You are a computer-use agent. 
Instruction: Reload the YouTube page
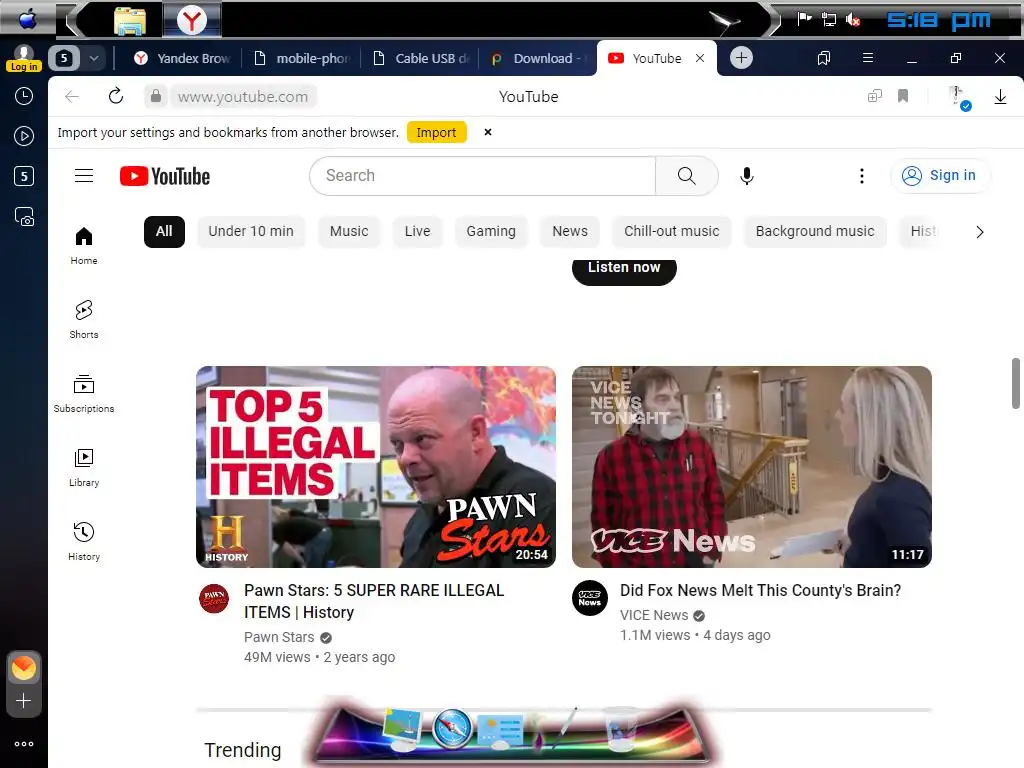pos(116,96)
